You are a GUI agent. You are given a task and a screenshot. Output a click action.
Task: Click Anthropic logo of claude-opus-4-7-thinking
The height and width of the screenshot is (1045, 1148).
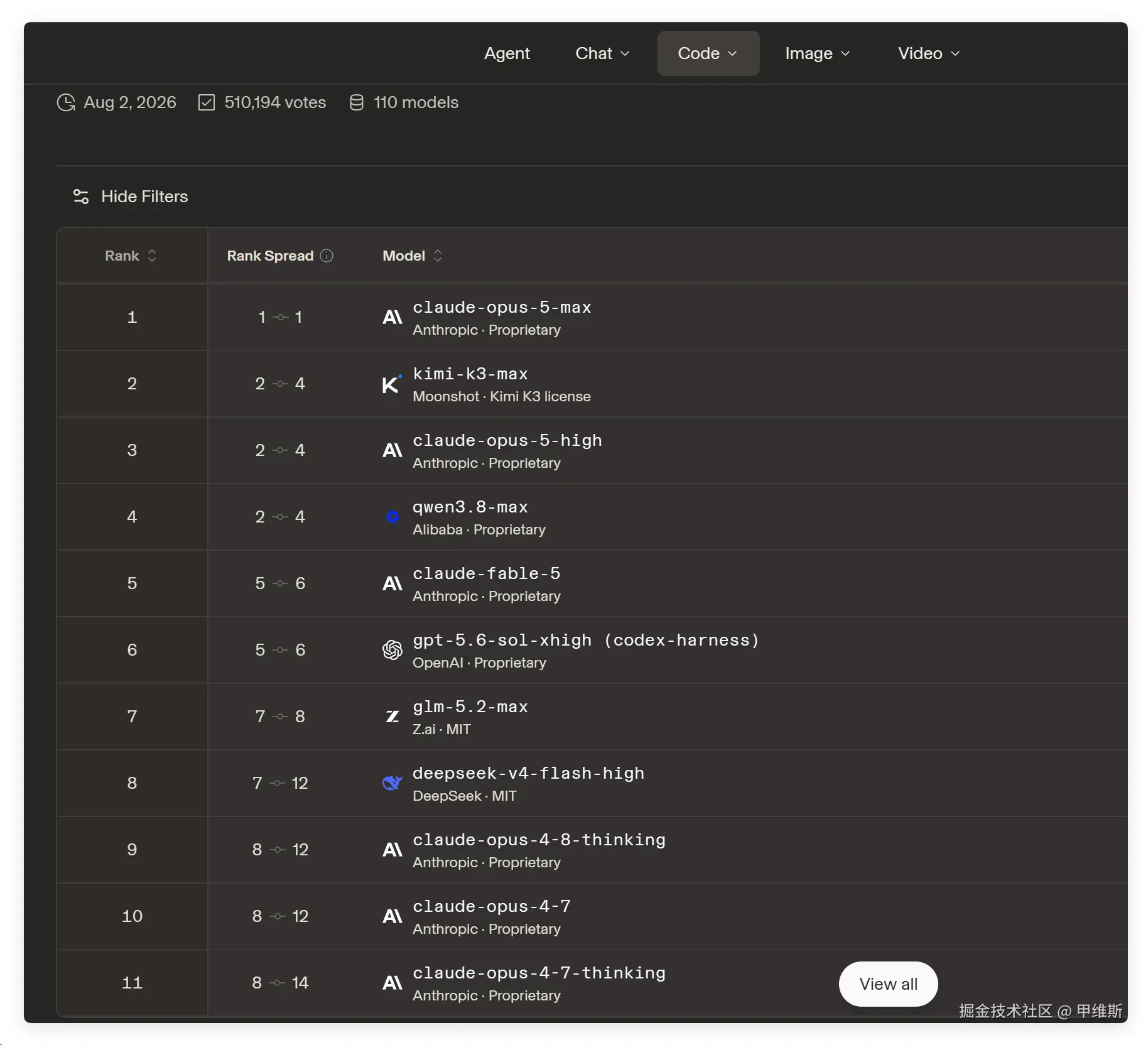[393, 983]
